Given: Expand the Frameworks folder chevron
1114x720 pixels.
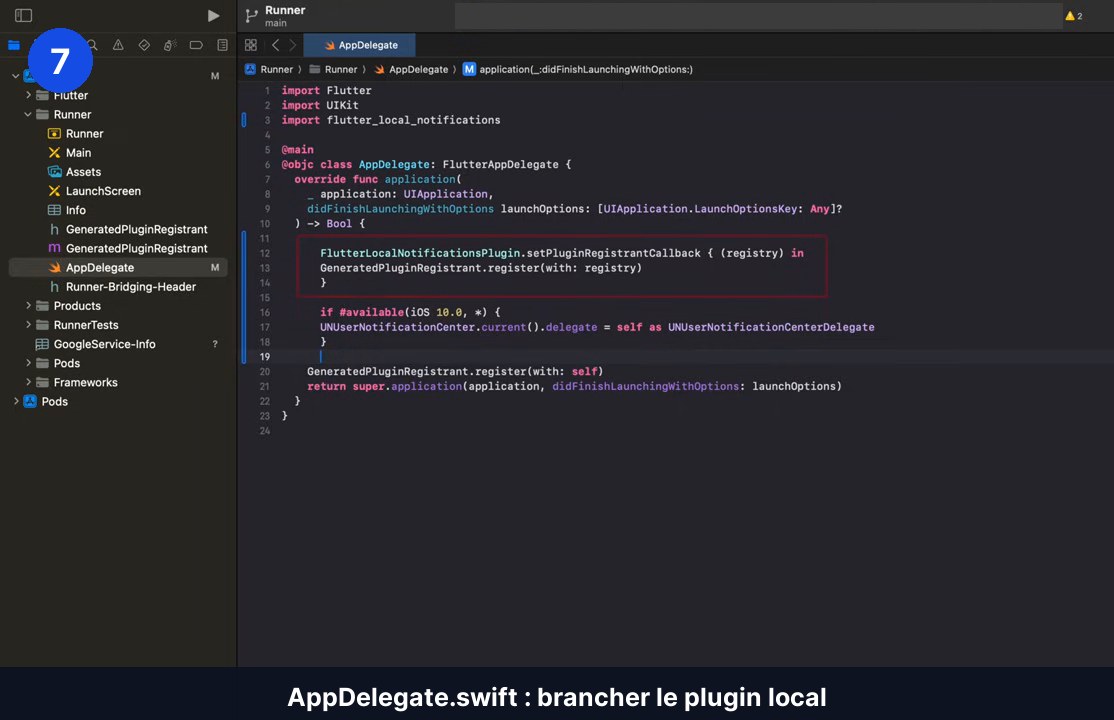Looking at the screenshot, I should 28,382.
